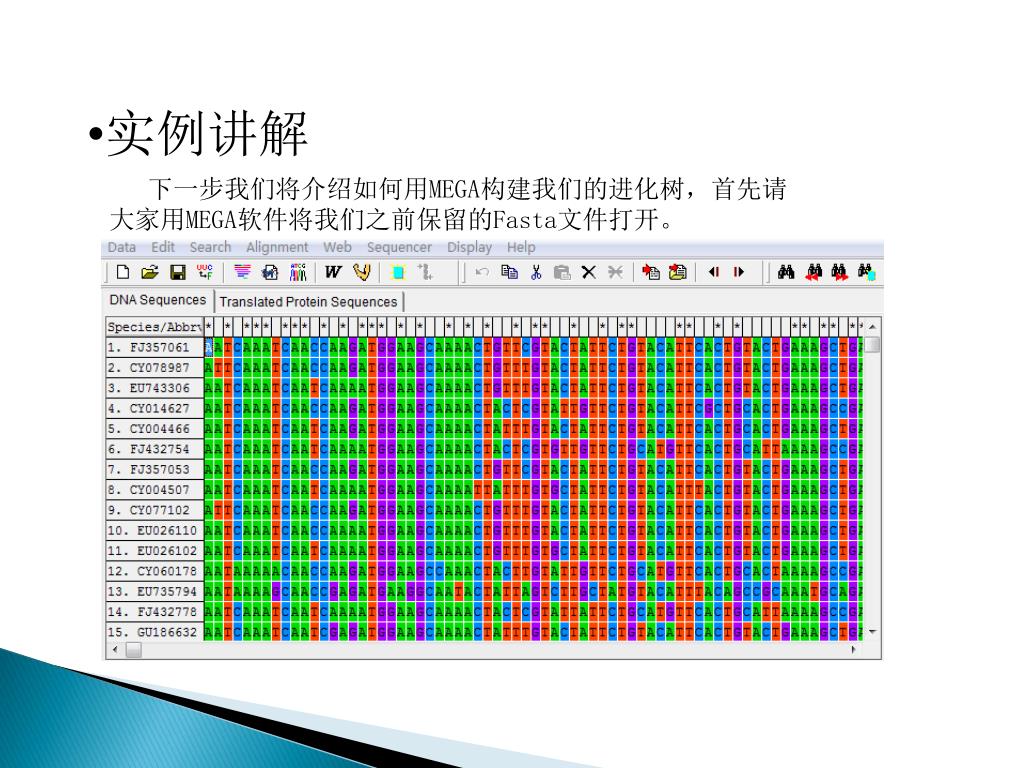
Task: Select sequence row 1. FJ357061
Action: [x=155, y=347]
